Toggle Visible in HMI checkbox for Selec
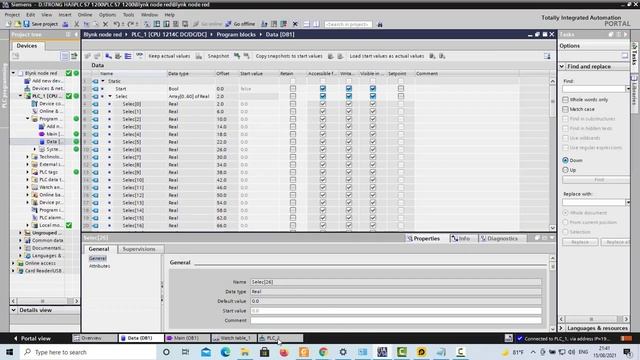Viewport: 640px width, 360px height. click(373, 96)
